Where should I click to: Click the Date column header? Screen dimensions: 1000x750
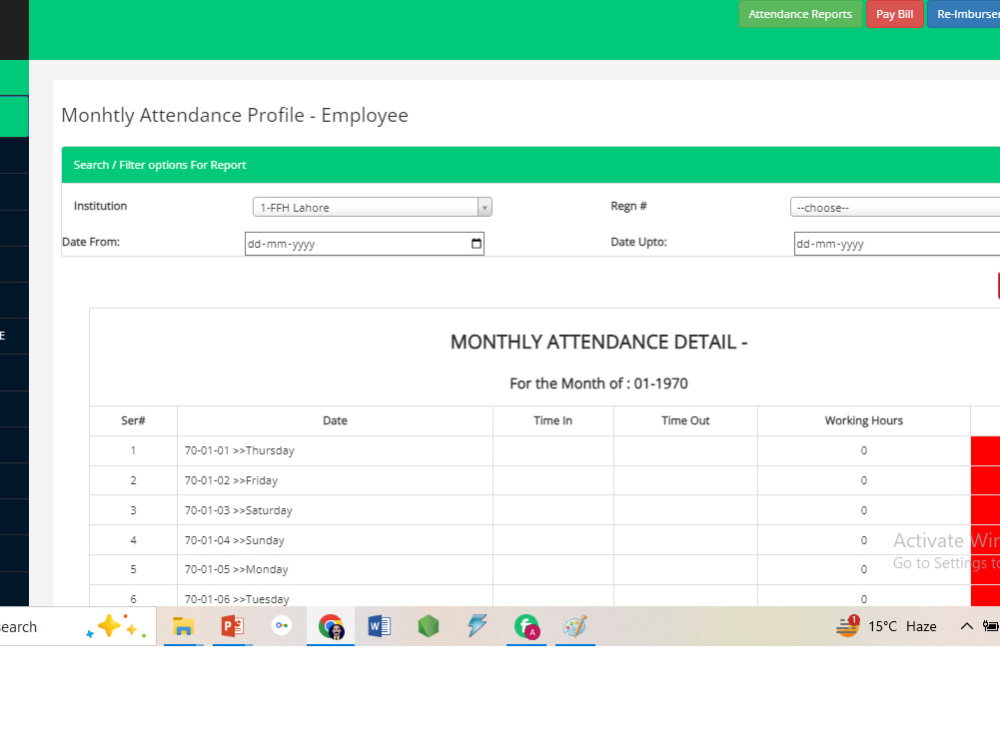tap(335, 421)
